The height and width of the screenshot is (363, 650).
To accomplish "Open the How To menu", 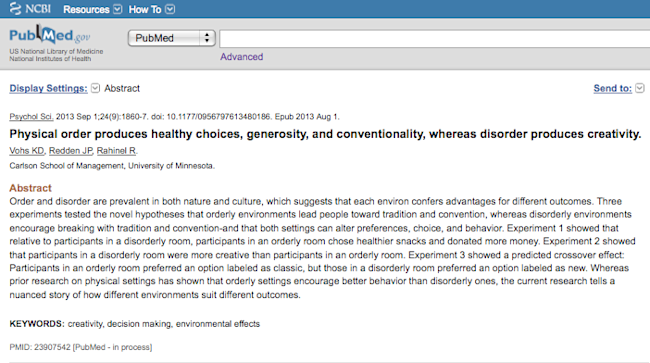I will [x=145, y=10].
